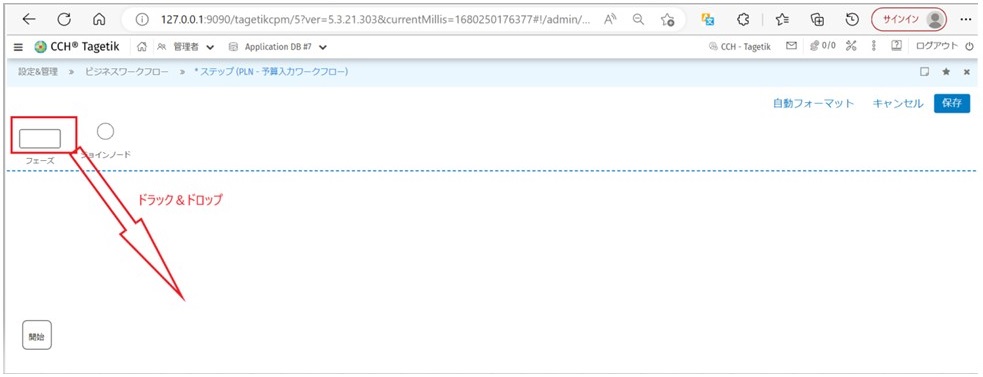Screen dimensions: 983x377
Task: Select the フェーズ rectangle shape
Action: click(x=40, y=139)
